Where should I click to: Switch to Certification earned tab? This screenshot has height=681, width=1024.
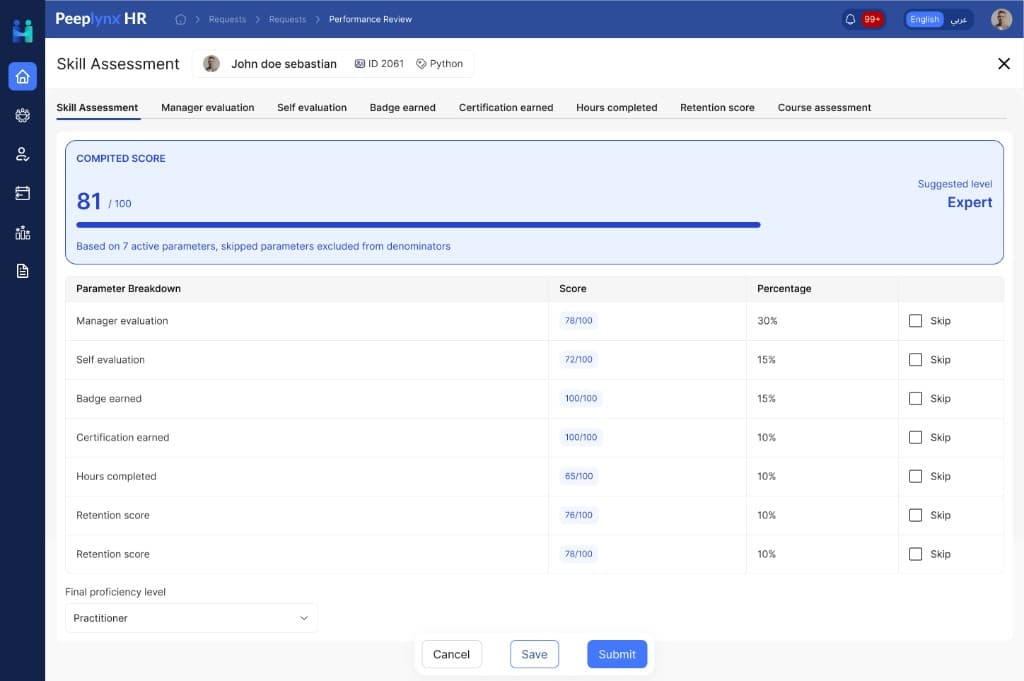[x=505, y=108]
